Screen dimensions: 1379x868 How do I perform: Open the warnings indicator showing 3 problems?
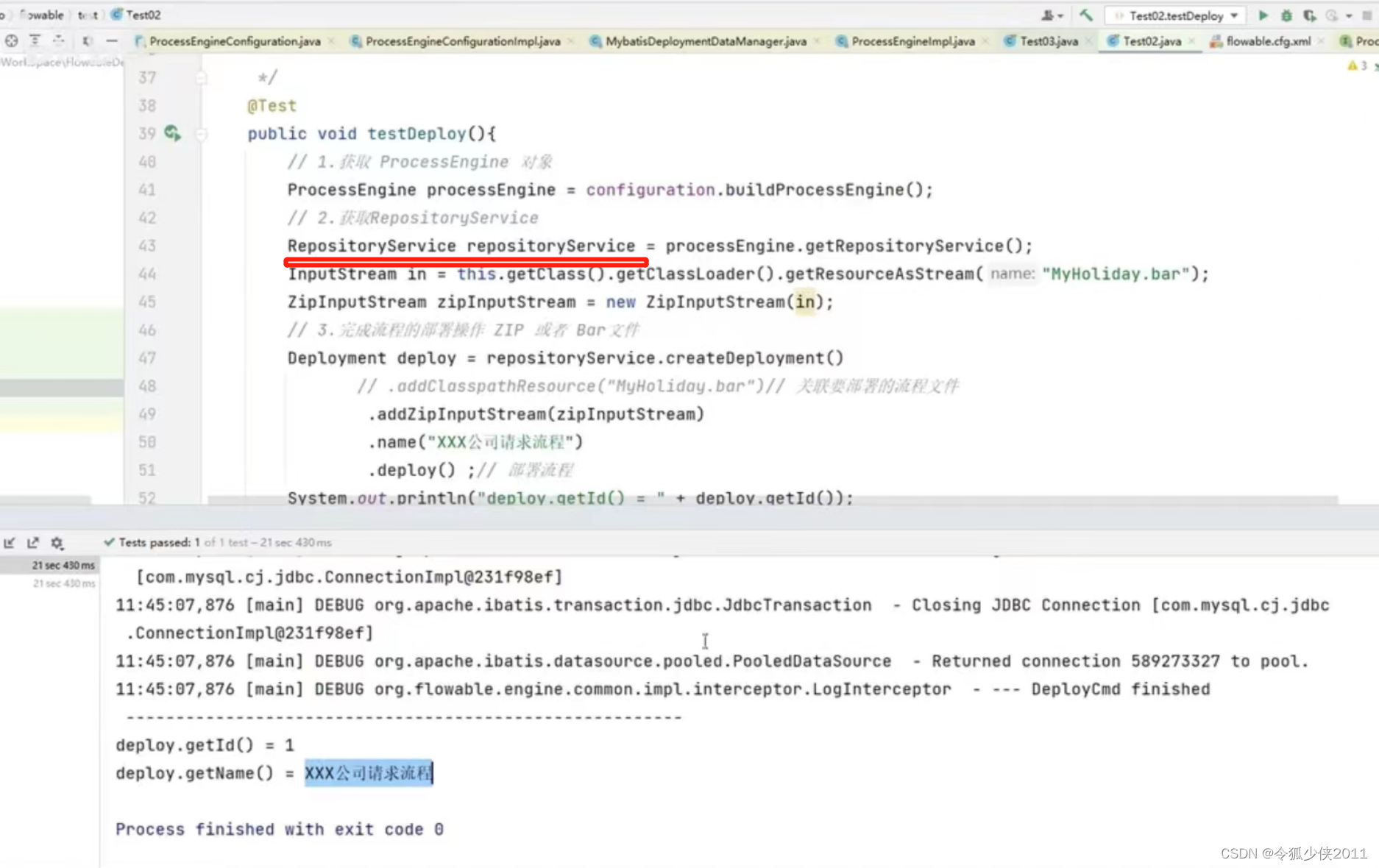[1358, 65]
